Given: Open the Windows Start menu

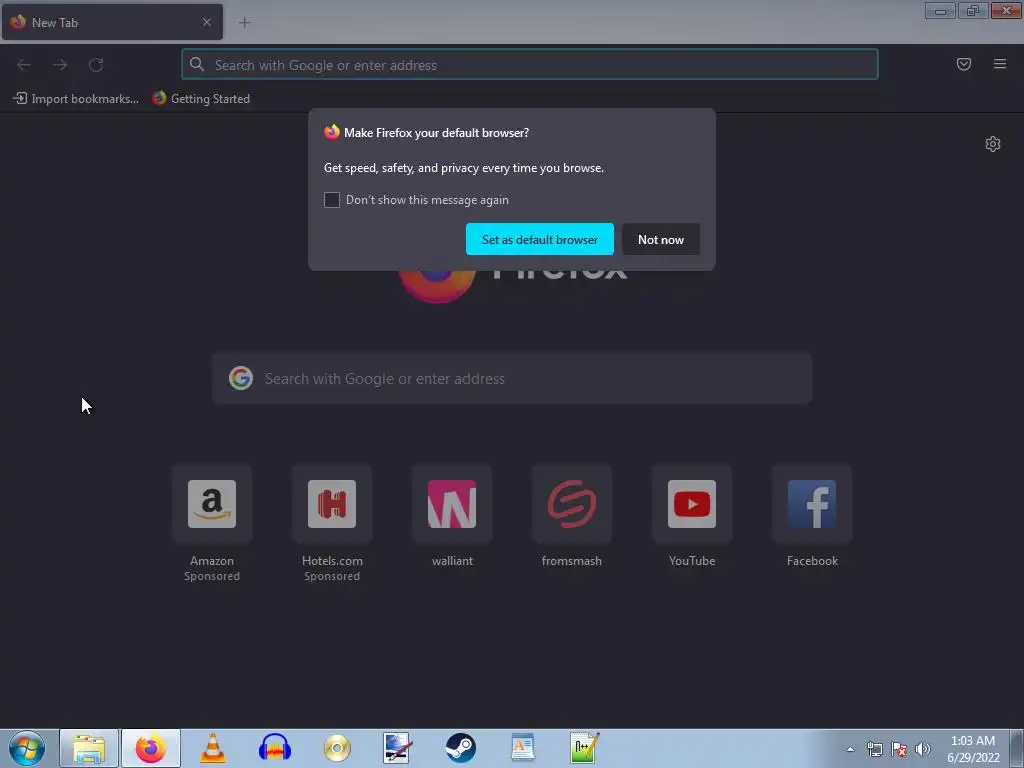Looking at the screenshot, I should (27, 748).
